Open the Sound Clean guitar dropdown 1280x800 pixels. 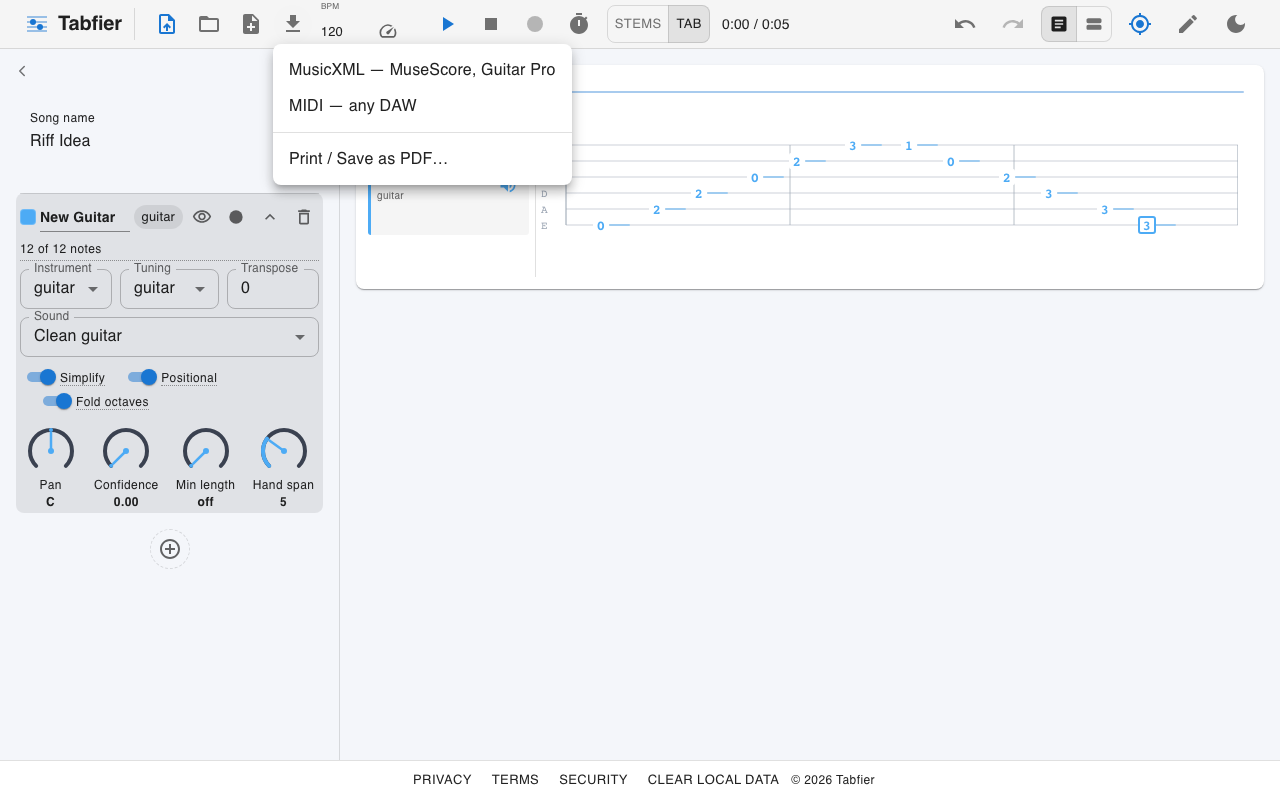click(169, 337)
